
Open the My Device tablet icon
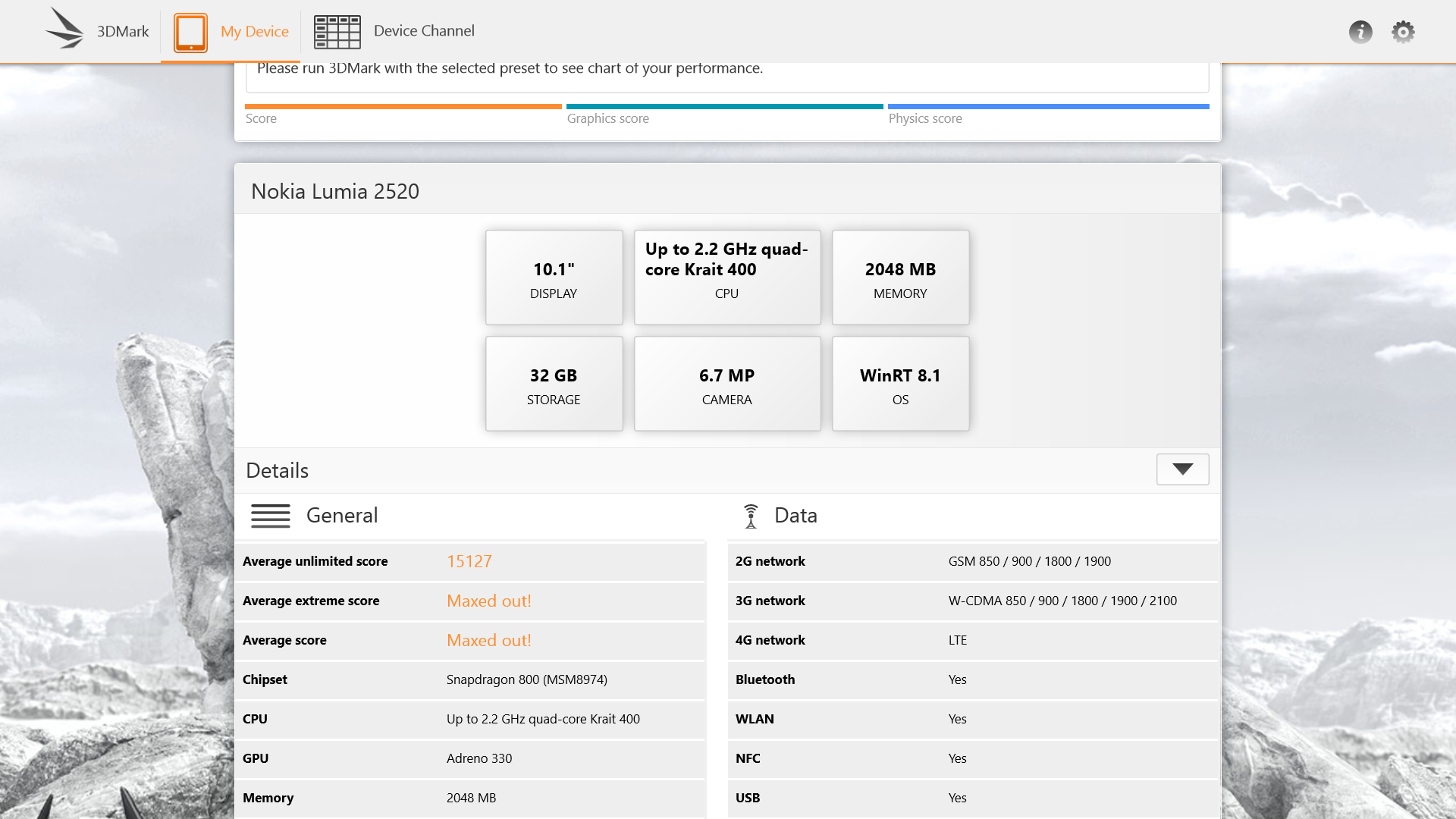click(190, 32)
